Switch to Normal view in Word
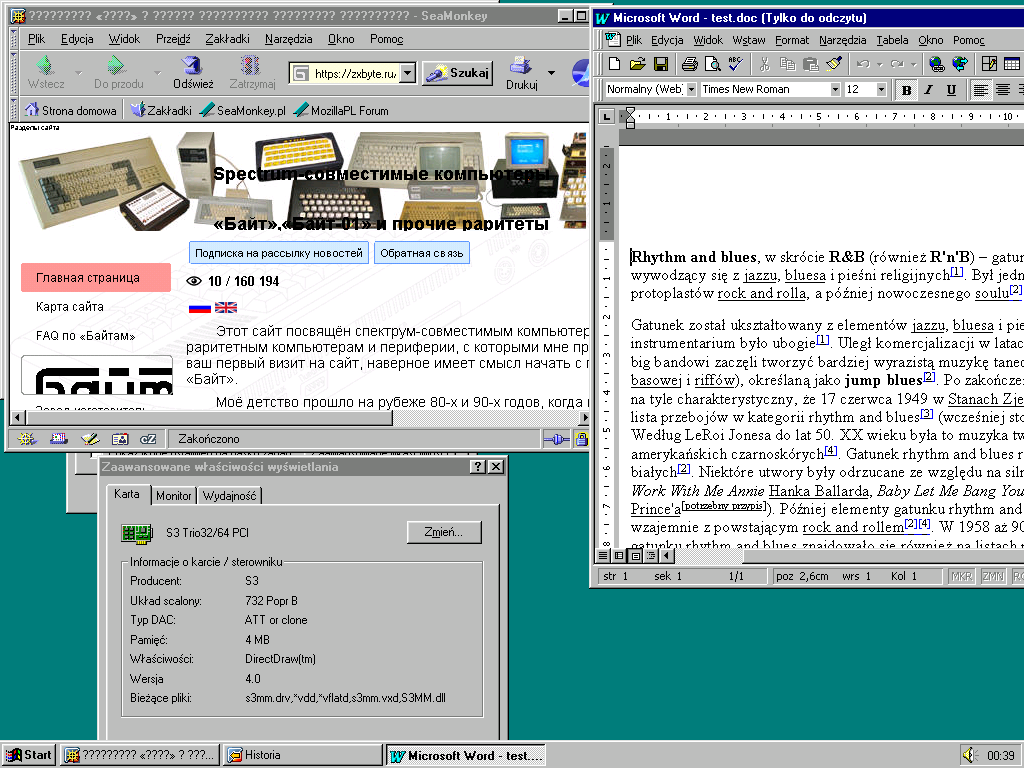1024x768 pixels. pos(603,556)
